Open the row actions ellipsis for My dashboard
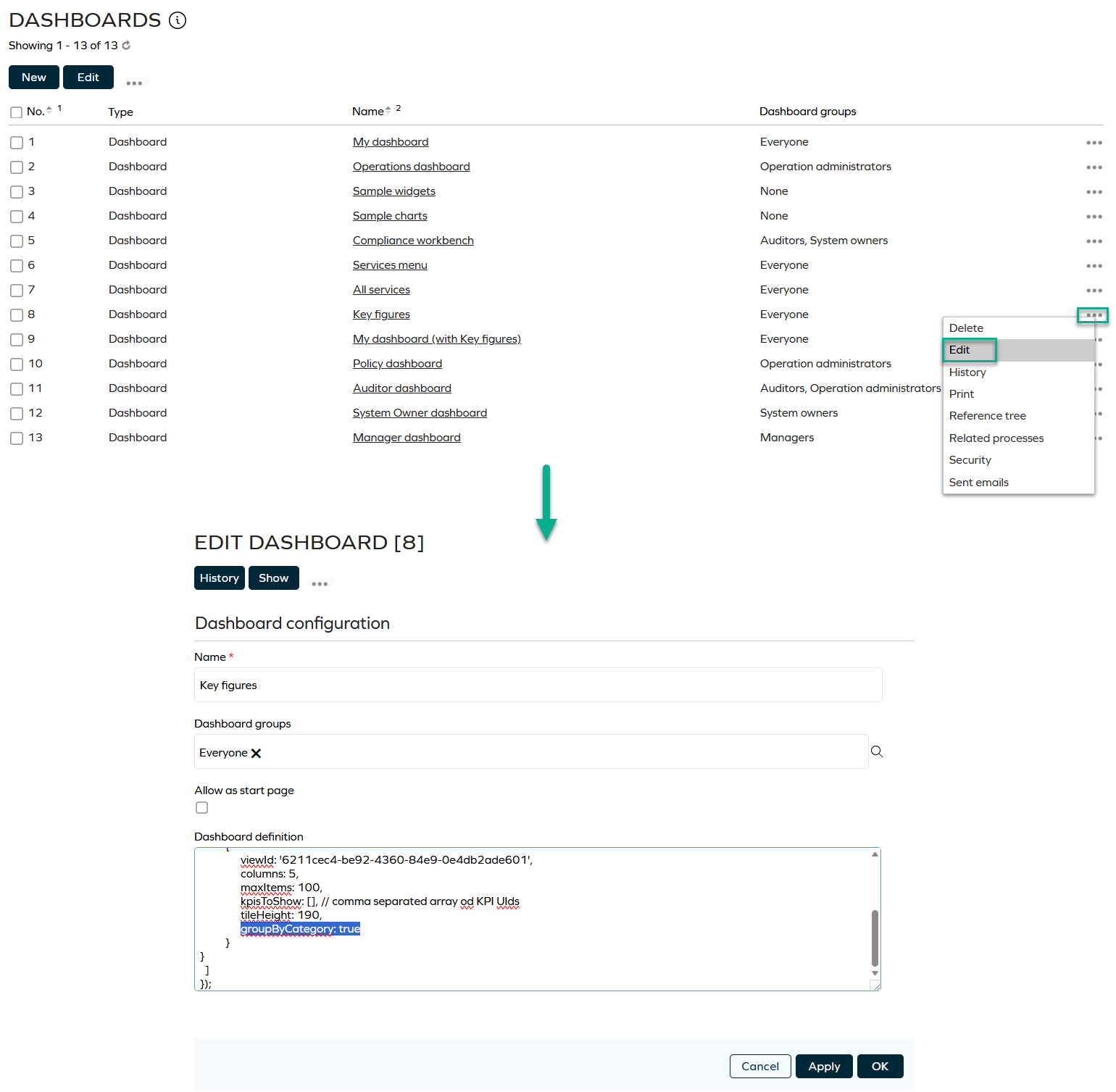This screenshot has height=1092, width=1116. [1094, 143]
